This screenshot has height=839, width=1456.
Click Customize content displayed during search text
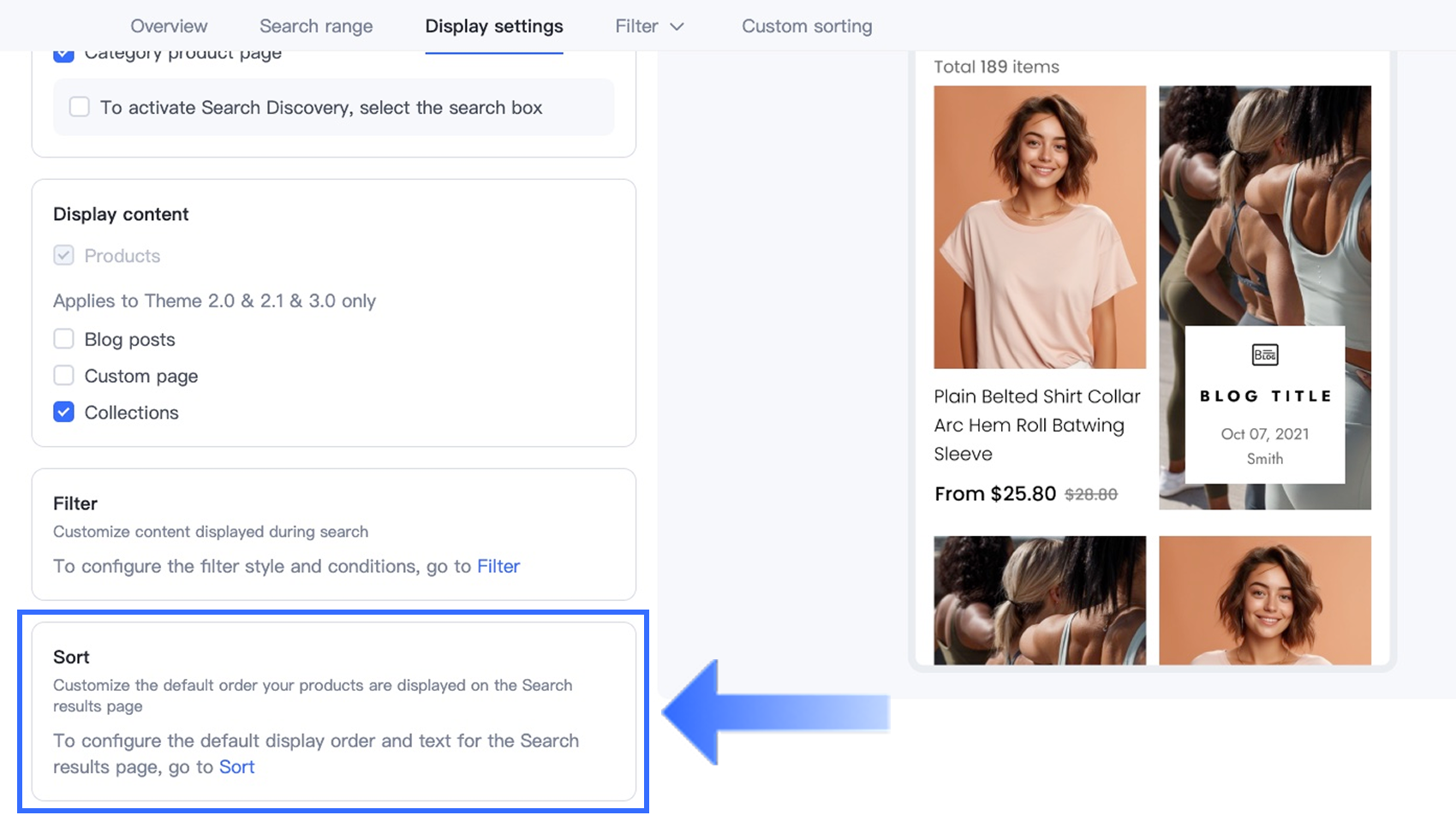[211, 532]
